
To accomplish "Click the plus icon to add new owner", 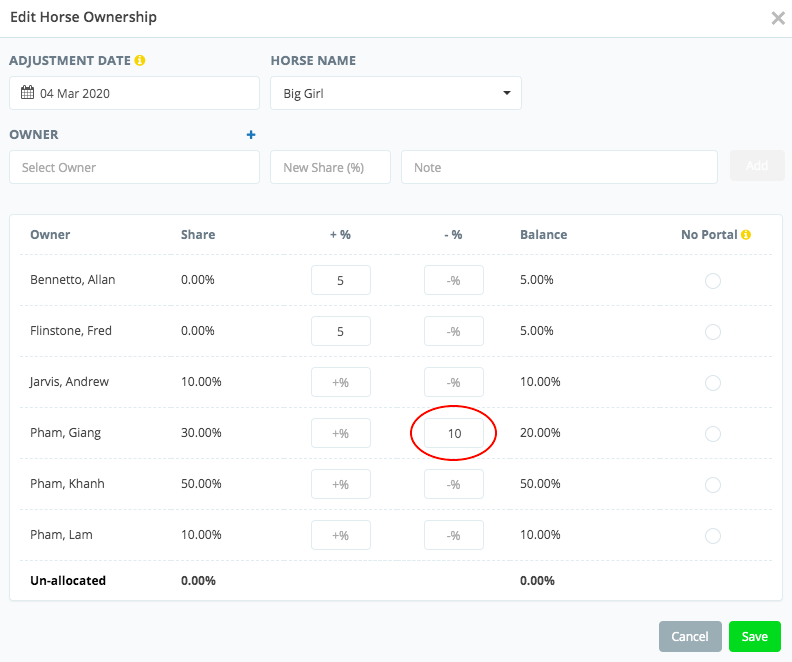I will click(251, 135).
